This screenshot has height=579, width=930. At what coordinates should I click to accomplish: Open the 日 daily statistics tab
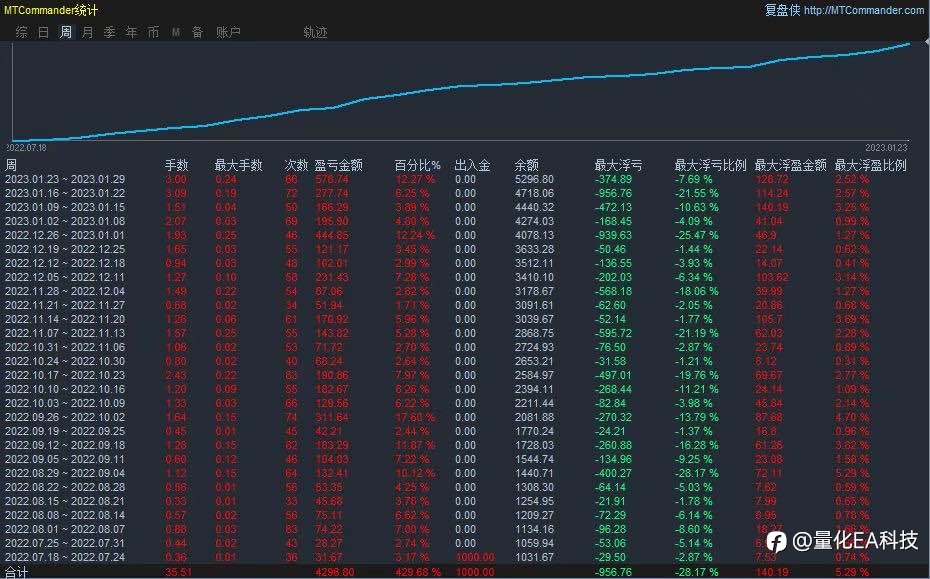pos(43,32)
